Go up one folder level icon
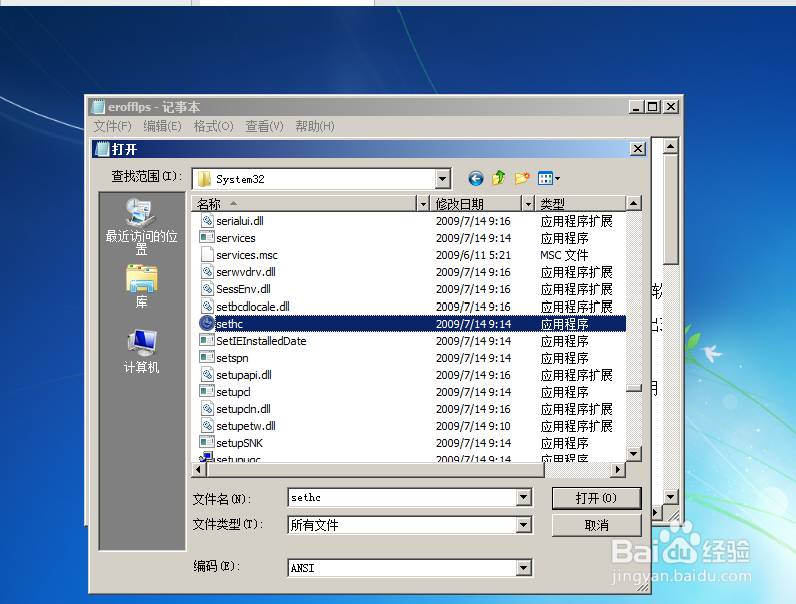Viewport: 796px width, 604px height. (499, 178)
